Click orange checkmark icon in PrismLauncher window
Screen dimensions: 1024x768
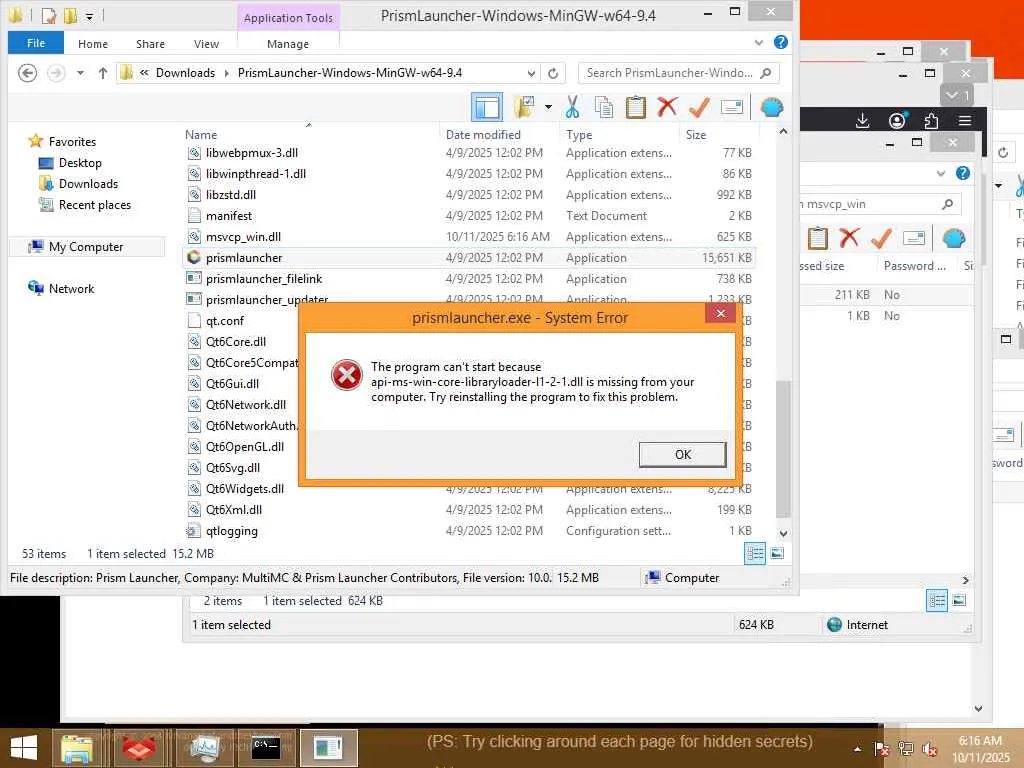[x=699, y=107]
